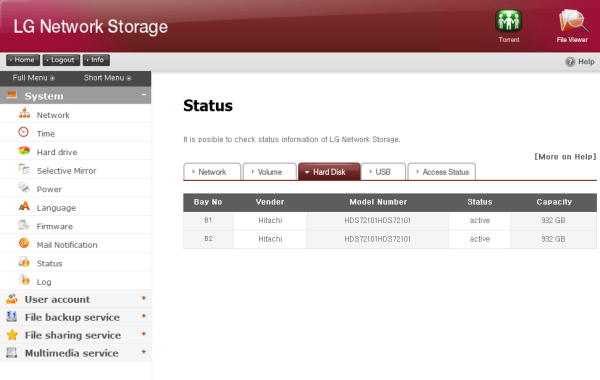Select the Time clock icon
600x380 pixels.
pos(24,132)
